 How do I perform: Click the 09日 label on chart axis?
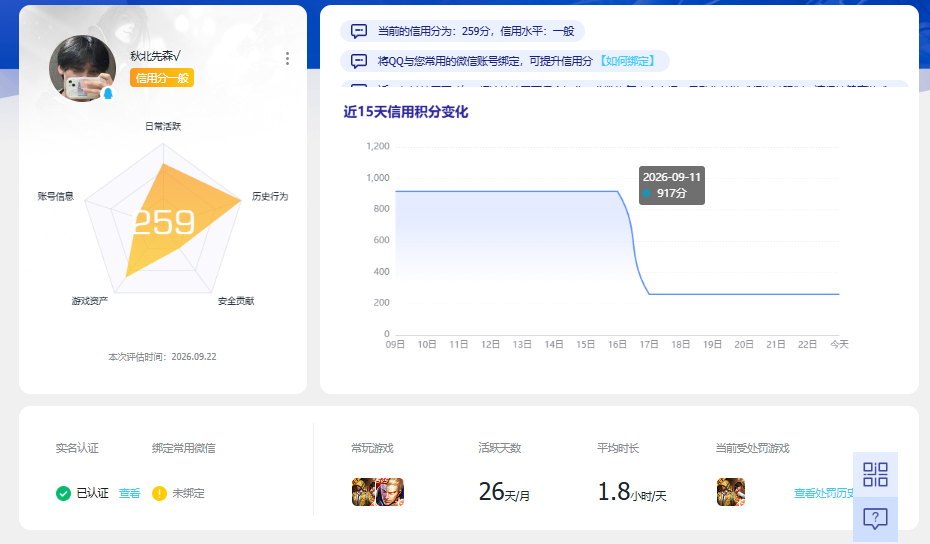(x=395, y=344)
